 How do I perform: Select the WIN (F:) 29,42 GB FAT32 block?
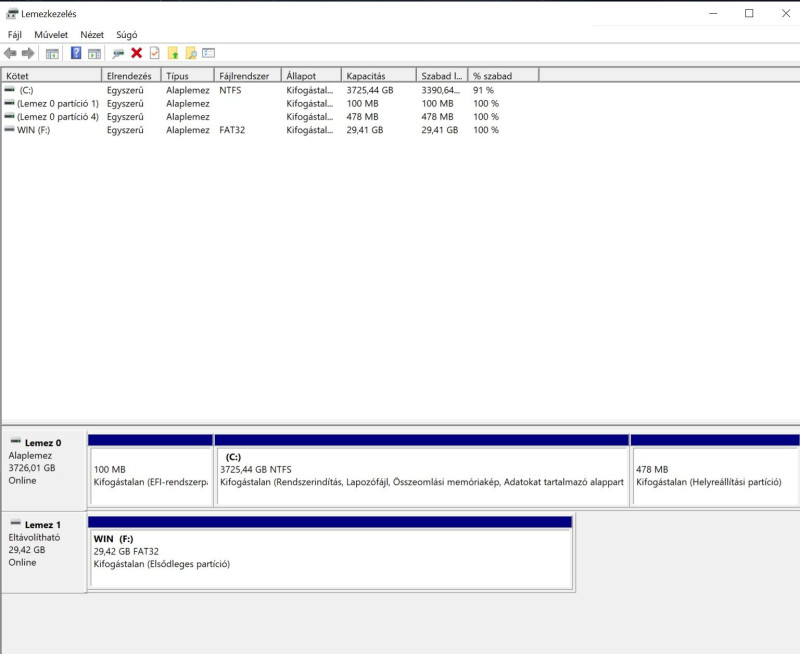pyautogui.click(x=331, y=554)
